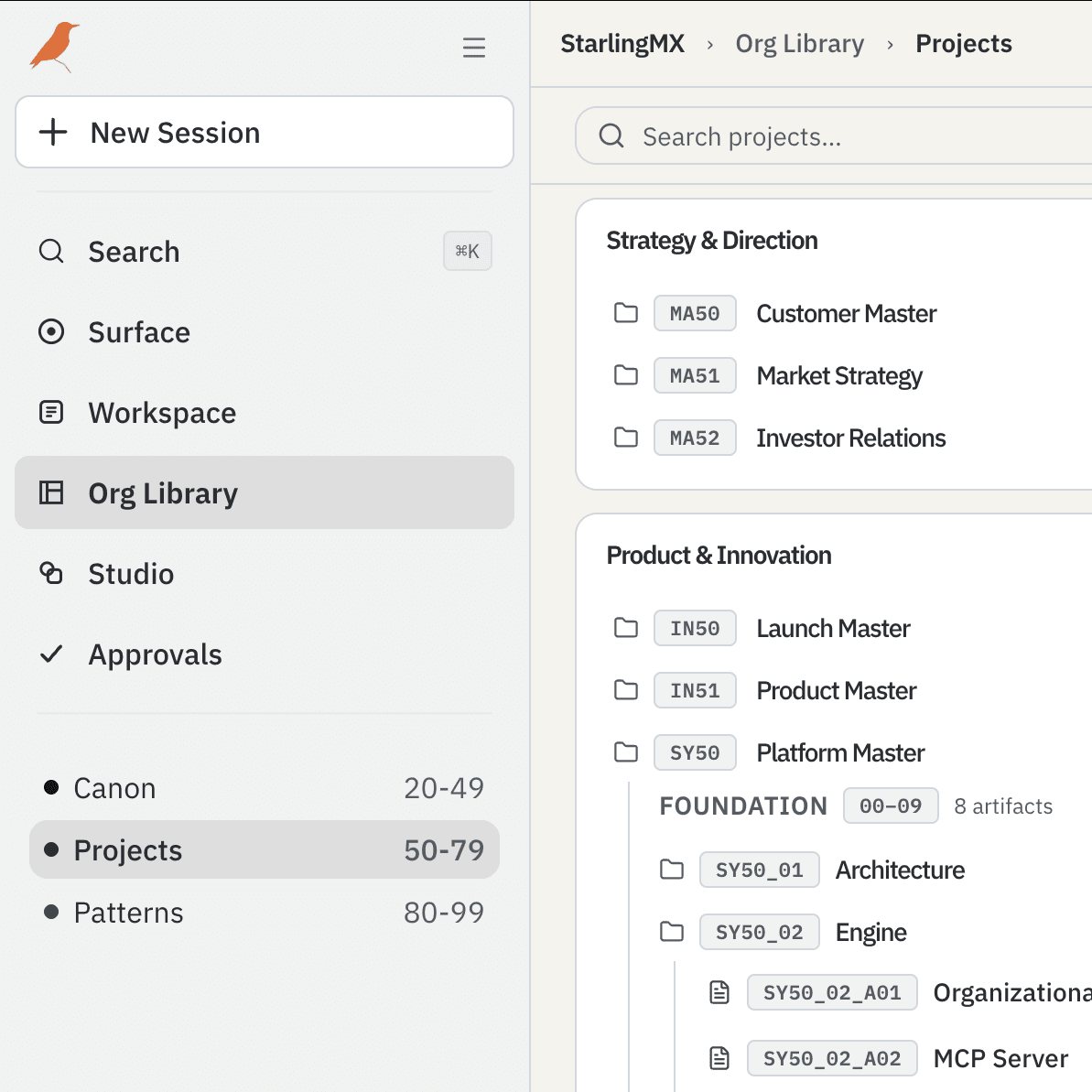Start a New Session
Image resolution: width=1092 pixels, height=1092 pixels.
click(x=265, y=132)
